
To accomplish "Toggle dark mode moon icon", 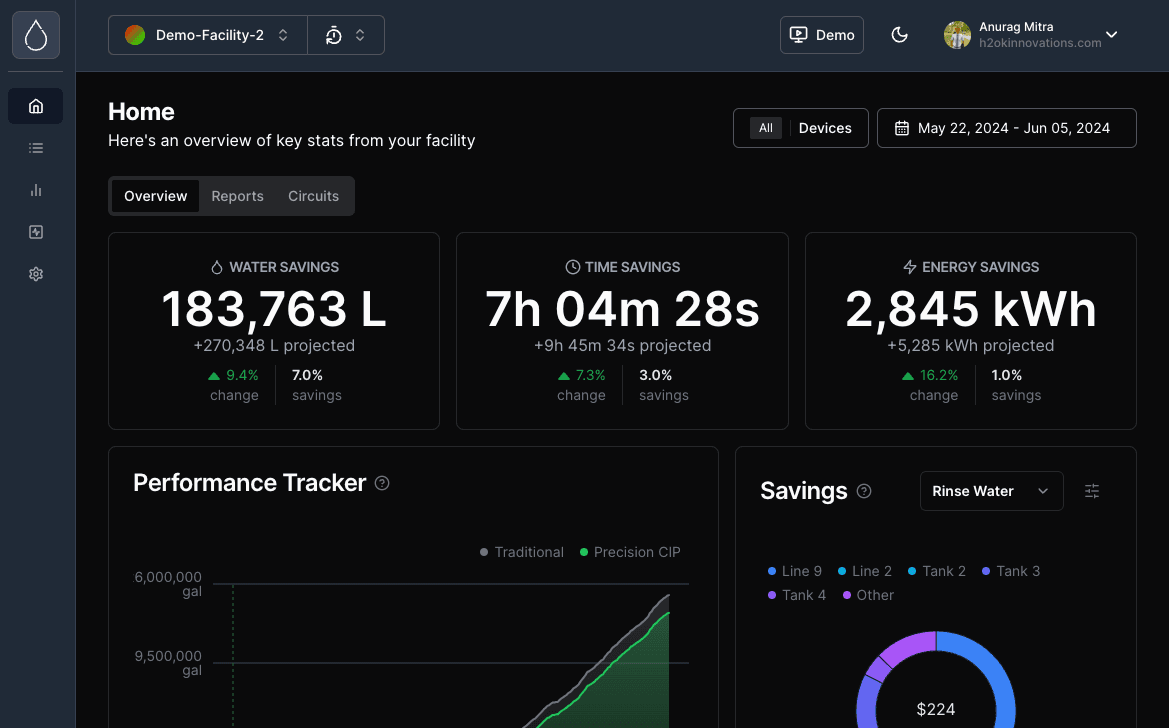I will pyautogui.click(x=900, y=35).
